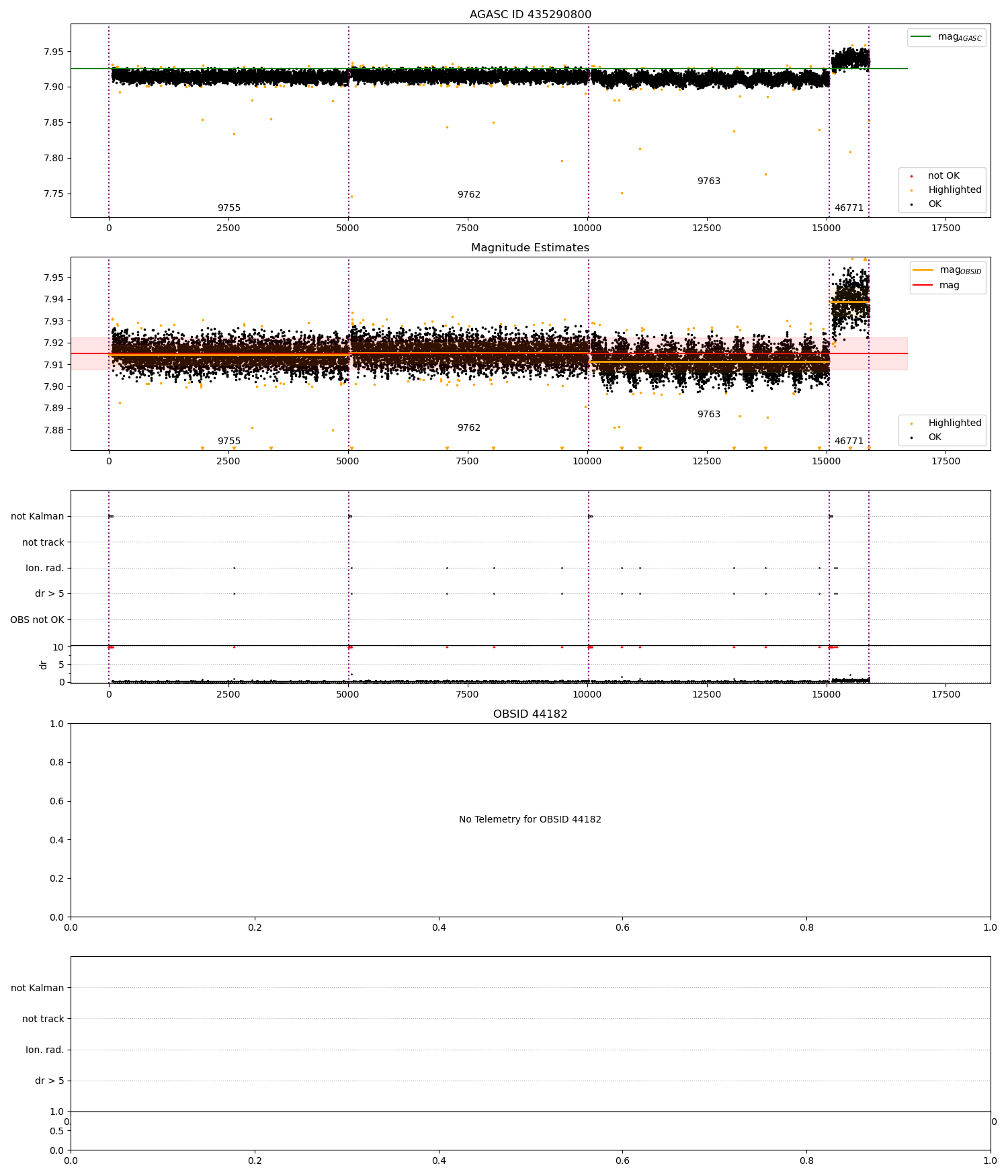Click 'No Telemetry for OBSID 44182' message

(x=530, y=820)
